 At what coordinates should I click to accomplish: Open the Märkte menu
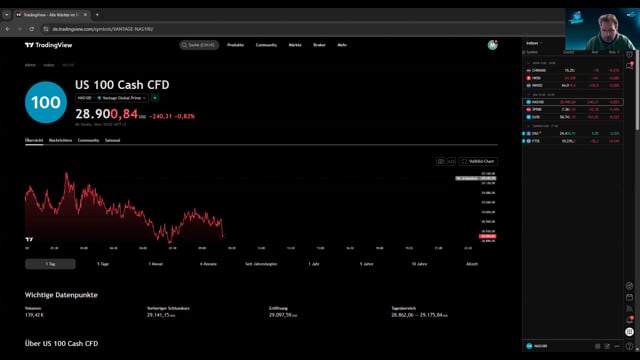pyautogui.click(x=295, y=45)
